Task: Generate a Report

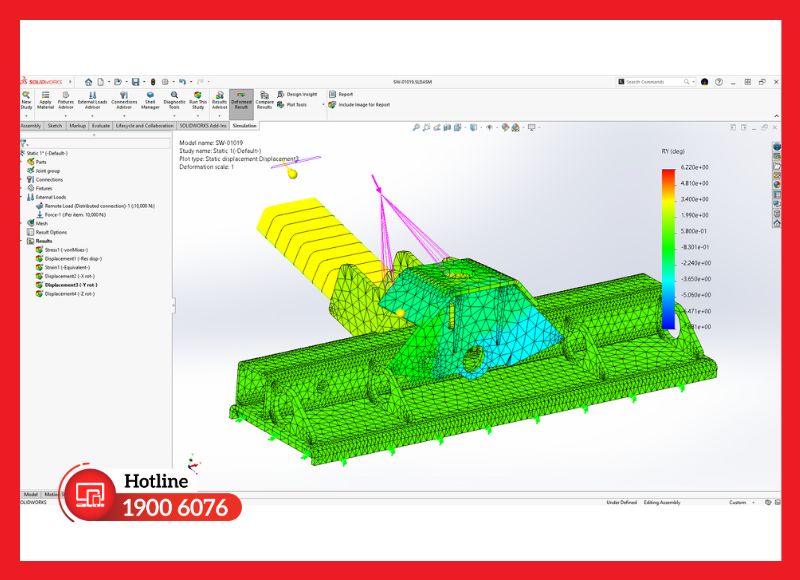Action: point(341,94)
